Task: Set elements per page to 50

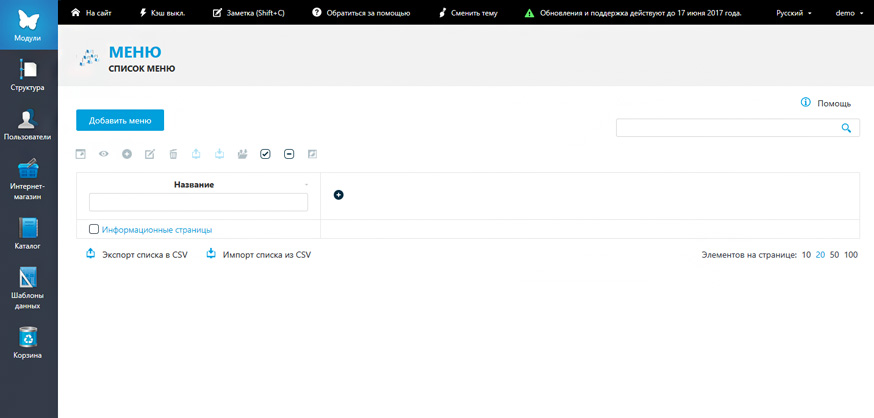Action: coord(834,255)
